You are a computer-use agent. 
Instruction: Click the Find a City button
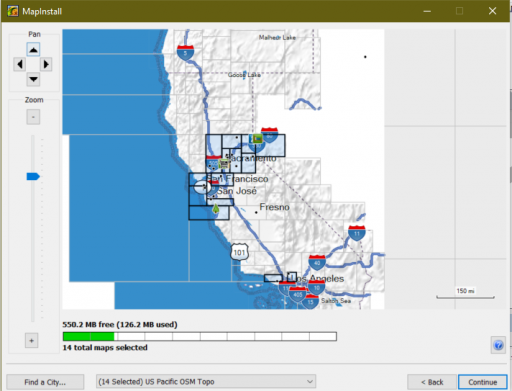[x=45, y=382]
